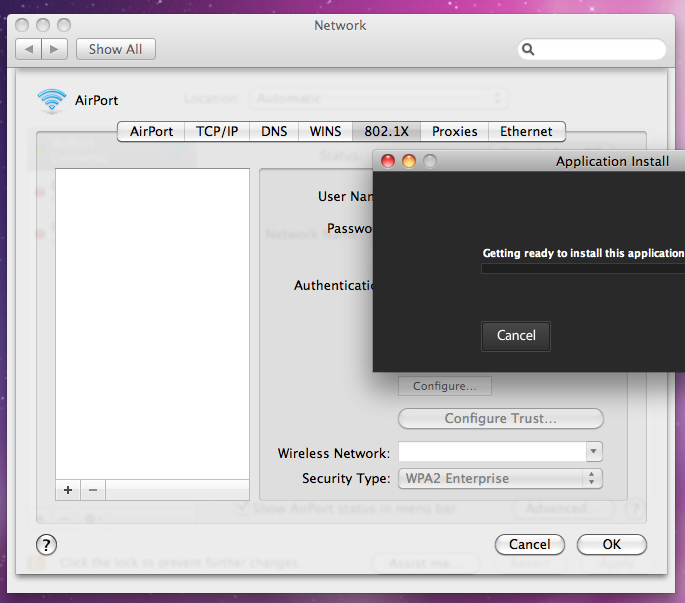The height and width of the screenshot is (603, 685).
Task: Click the magnifying glass search icon
Action: [528, 49]
